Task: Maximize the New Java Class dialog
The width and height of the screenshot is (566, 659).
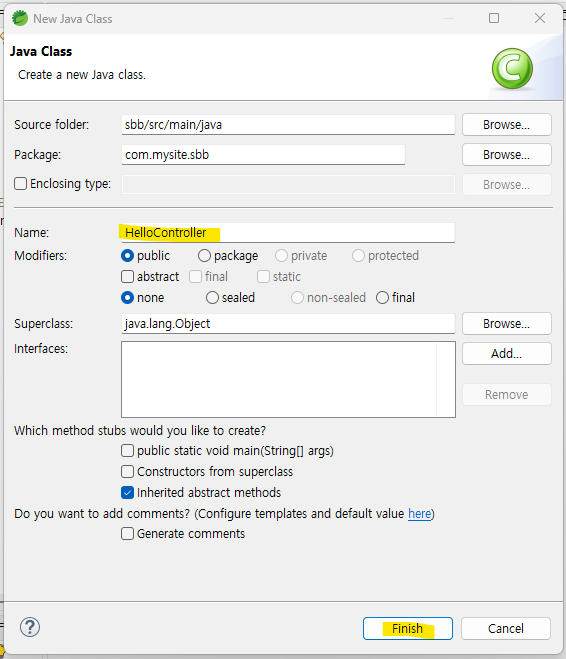Action: 494,18
